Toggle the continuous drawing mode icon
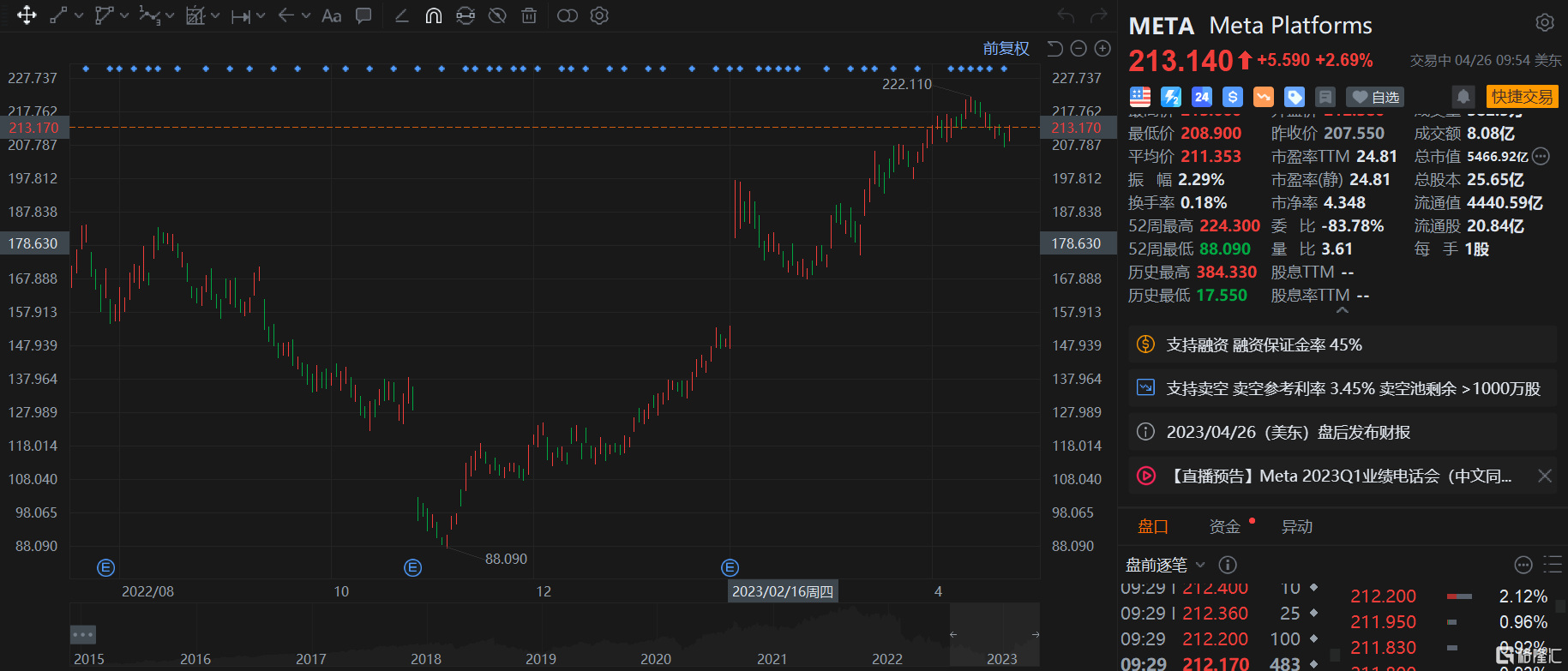Screen dimensions: 1568x671 coord(466,15)
